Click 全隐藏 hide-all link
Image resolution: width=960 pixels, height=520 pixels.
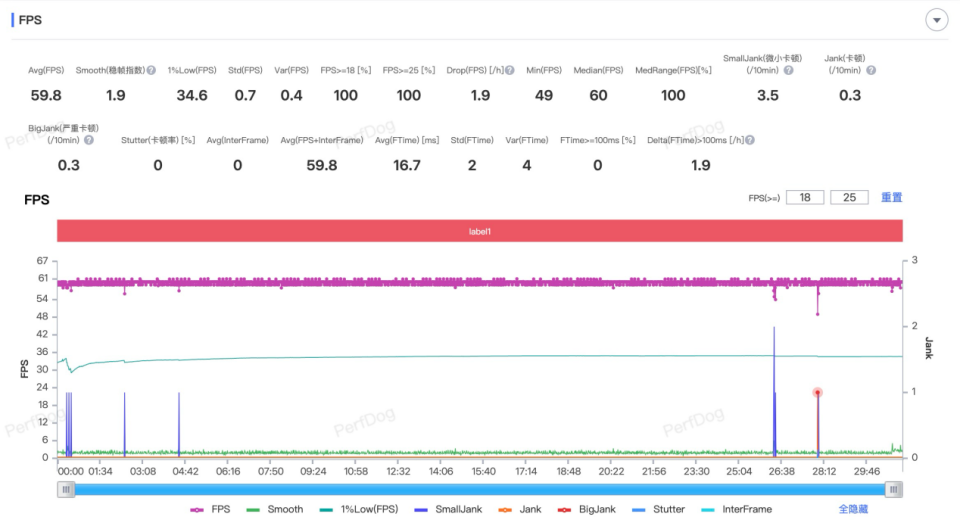[853, 509]
